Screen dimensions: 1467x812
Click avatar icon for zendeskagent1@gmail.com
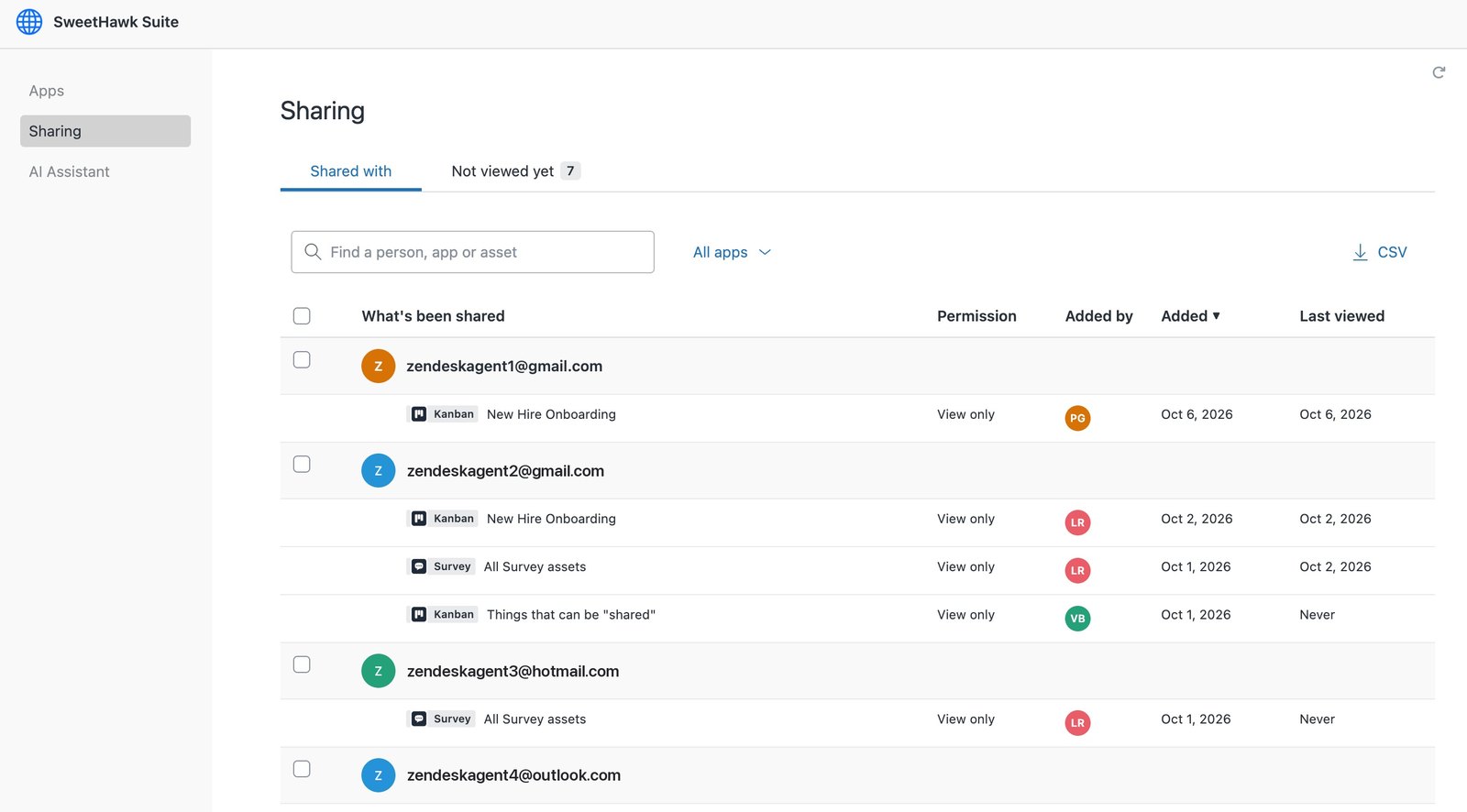pyautogui.click(x=378, y=366)
